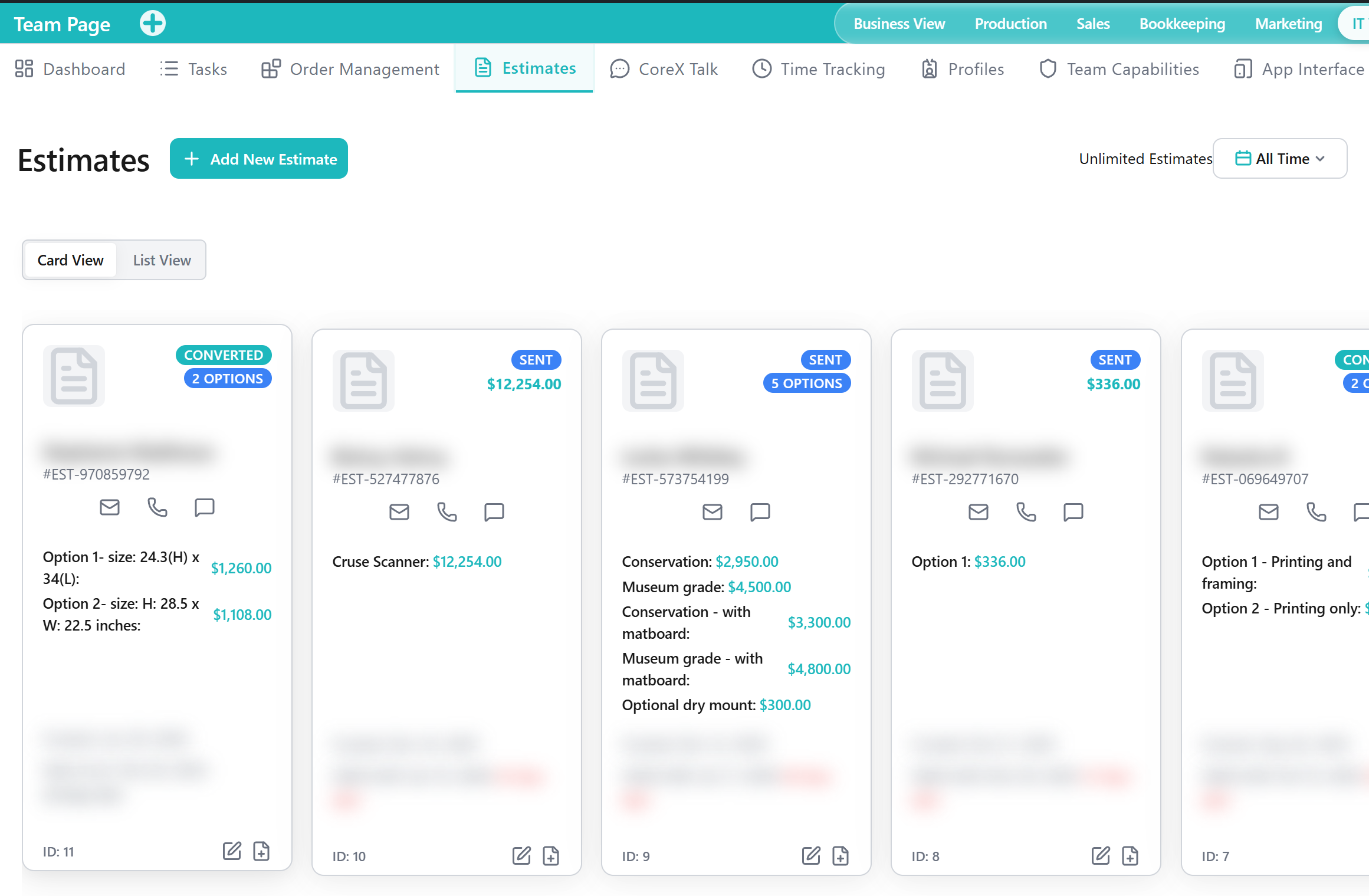Edit estimate with ID: 10

tap(521, 855)
